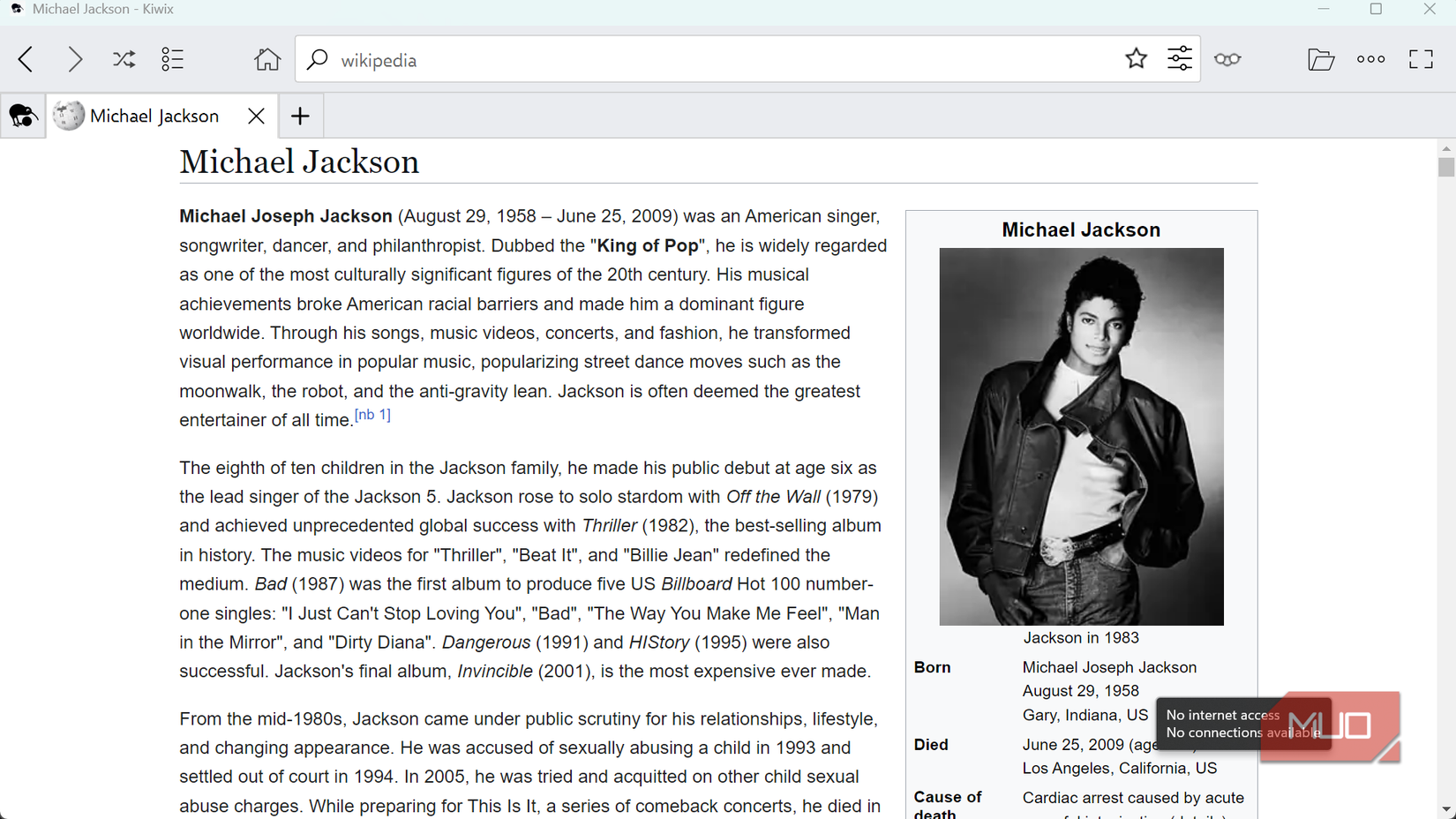The height and width of the screenshot is (819, 1456).
Task: Click the 'Born' label in infobox
Action: [x=933, y=667]
